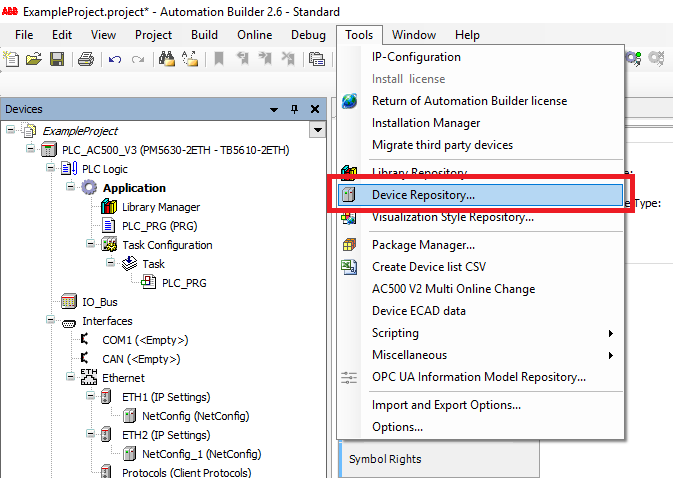
Task: Expand the Scripting submenu
Action: pyautogui.click(x=610, y=333)
